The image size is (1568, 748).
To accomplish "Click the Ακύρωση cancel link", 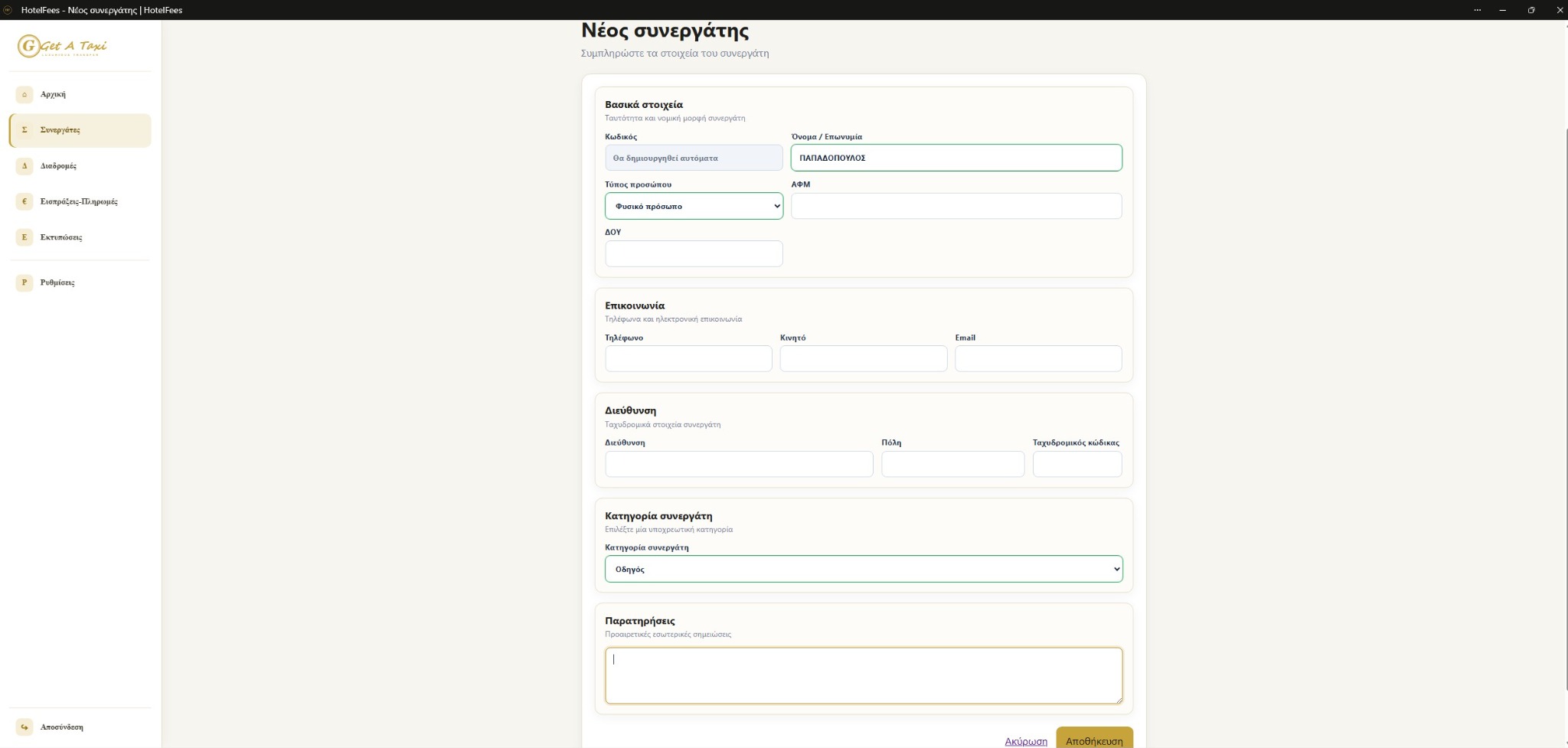I will 1026,741.
